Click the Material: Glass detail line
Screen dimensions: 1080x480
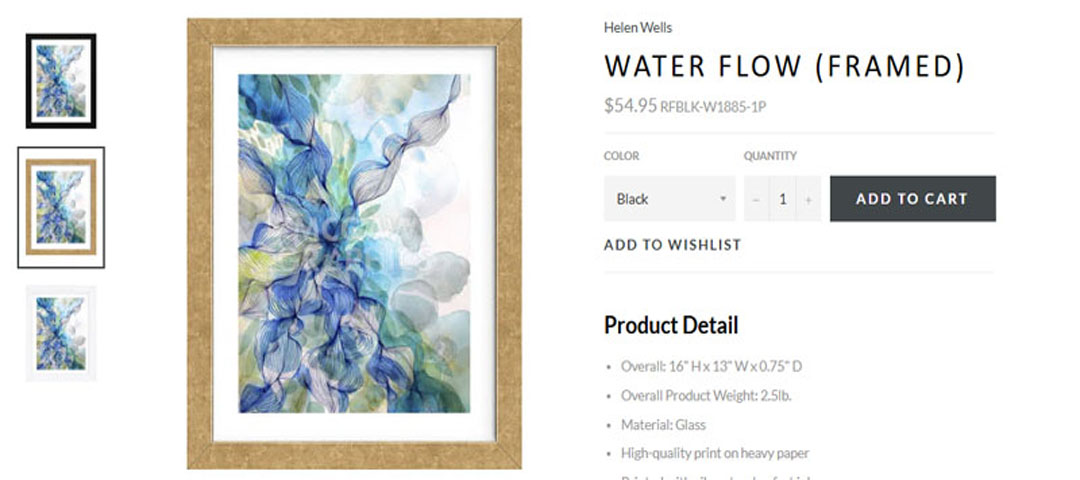(663, 425)
